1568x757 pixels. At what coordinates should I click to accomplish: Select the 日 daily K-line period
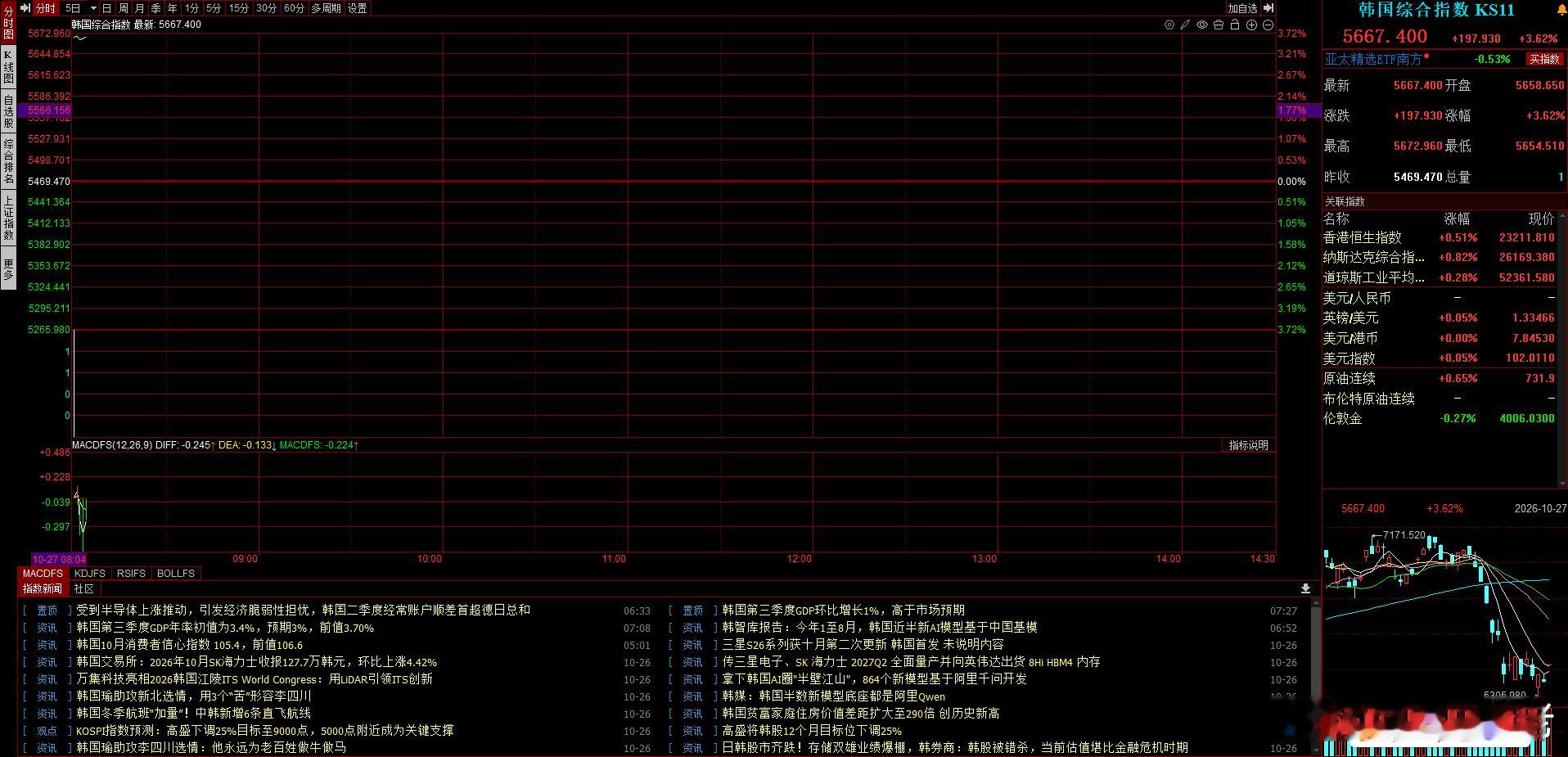(107, 8)
